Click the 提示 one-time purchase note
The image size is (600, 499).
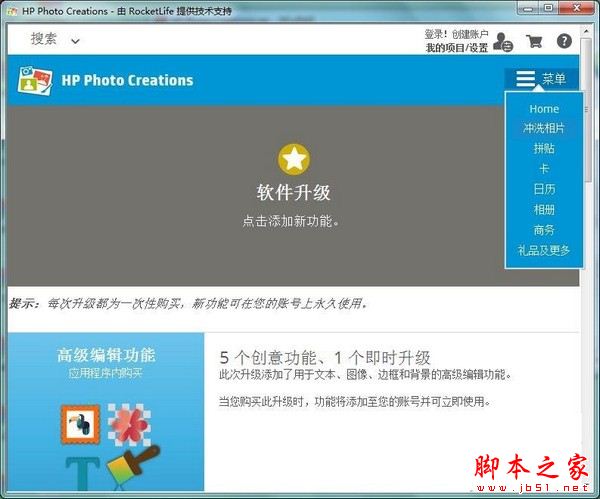tap(188, 304)
